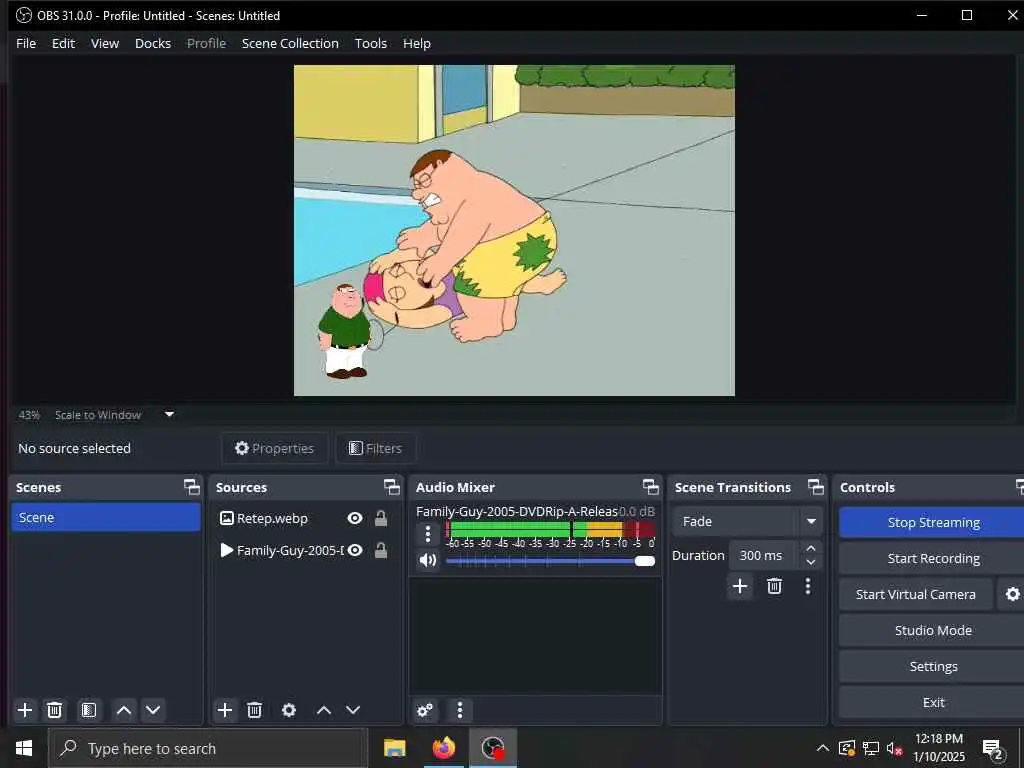Screen dimensions: 1024x768
Task: Toggle lock on Family-Guy-2005 source
Action: tap(381, 551)
